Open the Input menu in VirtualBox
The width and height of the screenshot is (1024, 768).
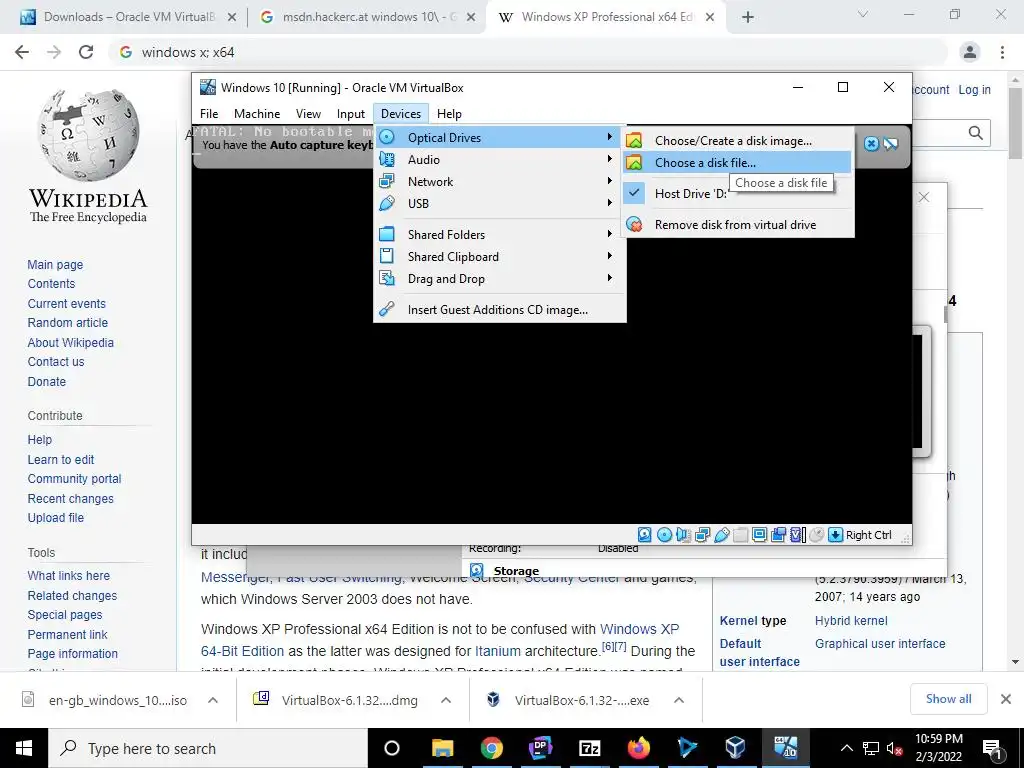click(351, 114)
